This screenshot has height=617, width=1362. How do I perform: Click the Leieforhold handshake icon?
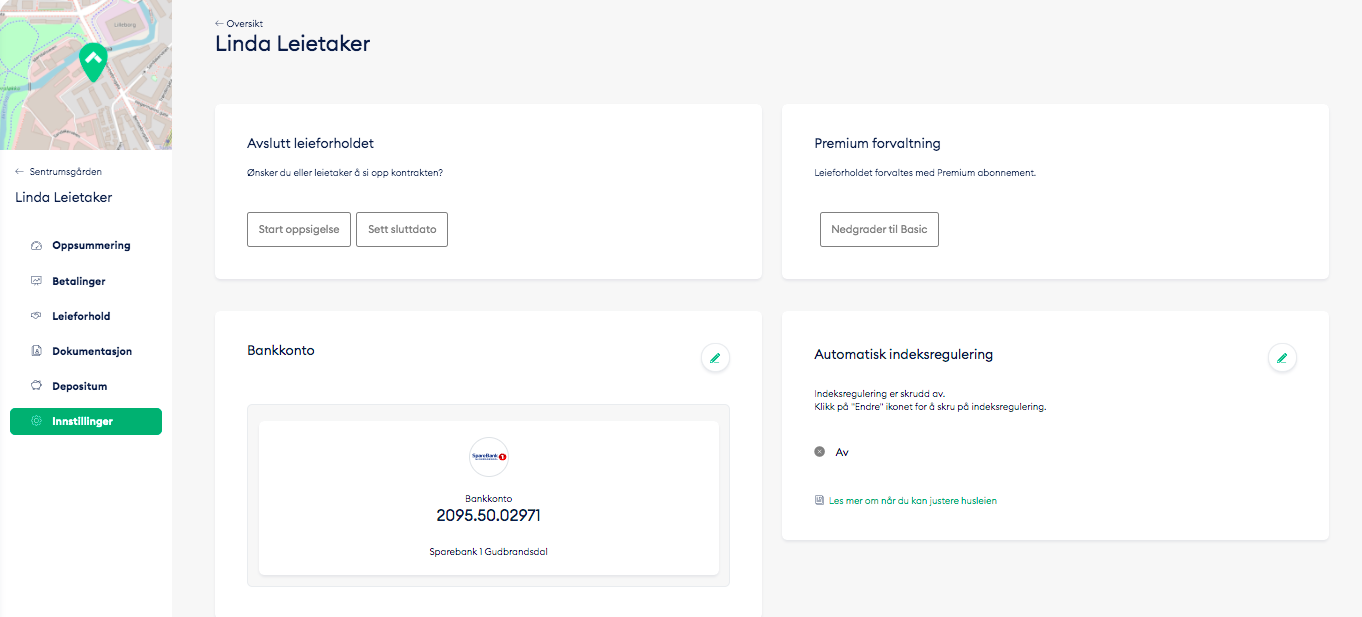click(37, 316)
